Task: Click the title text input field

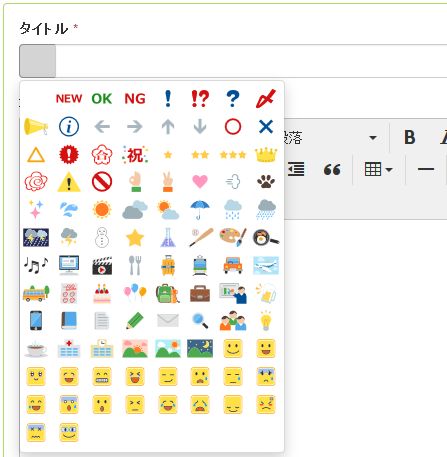Action: (x=251, y=61)
